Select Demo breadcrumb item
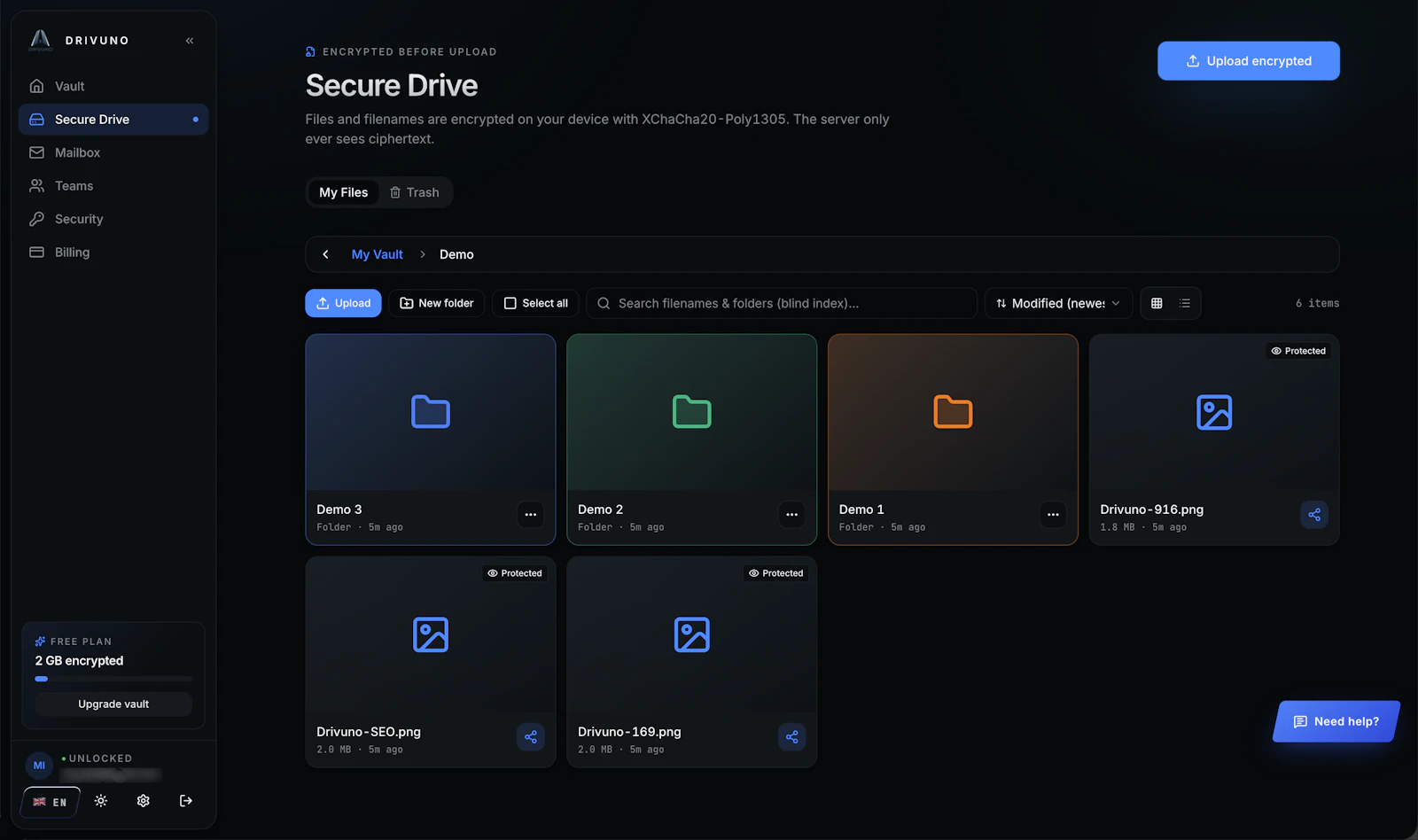This screenshot has height=840, width=1418. click(x=456, y=254)
